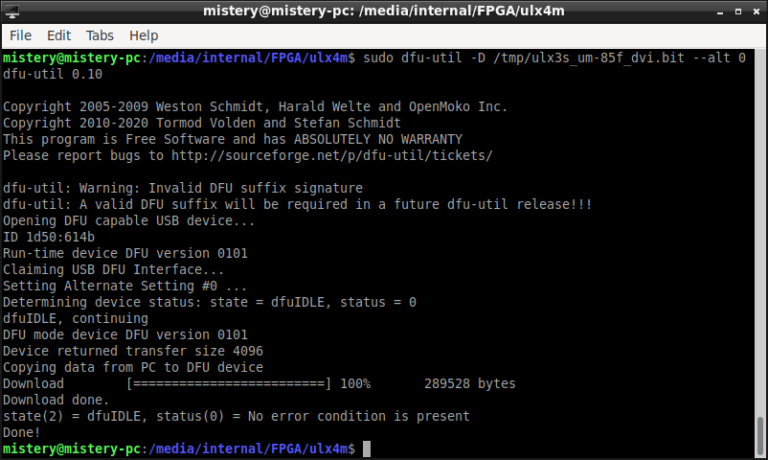Click the cursor block at the last prompt
Image resolution: width=768 pixels, height=460 pixels.
click(367, 449)
